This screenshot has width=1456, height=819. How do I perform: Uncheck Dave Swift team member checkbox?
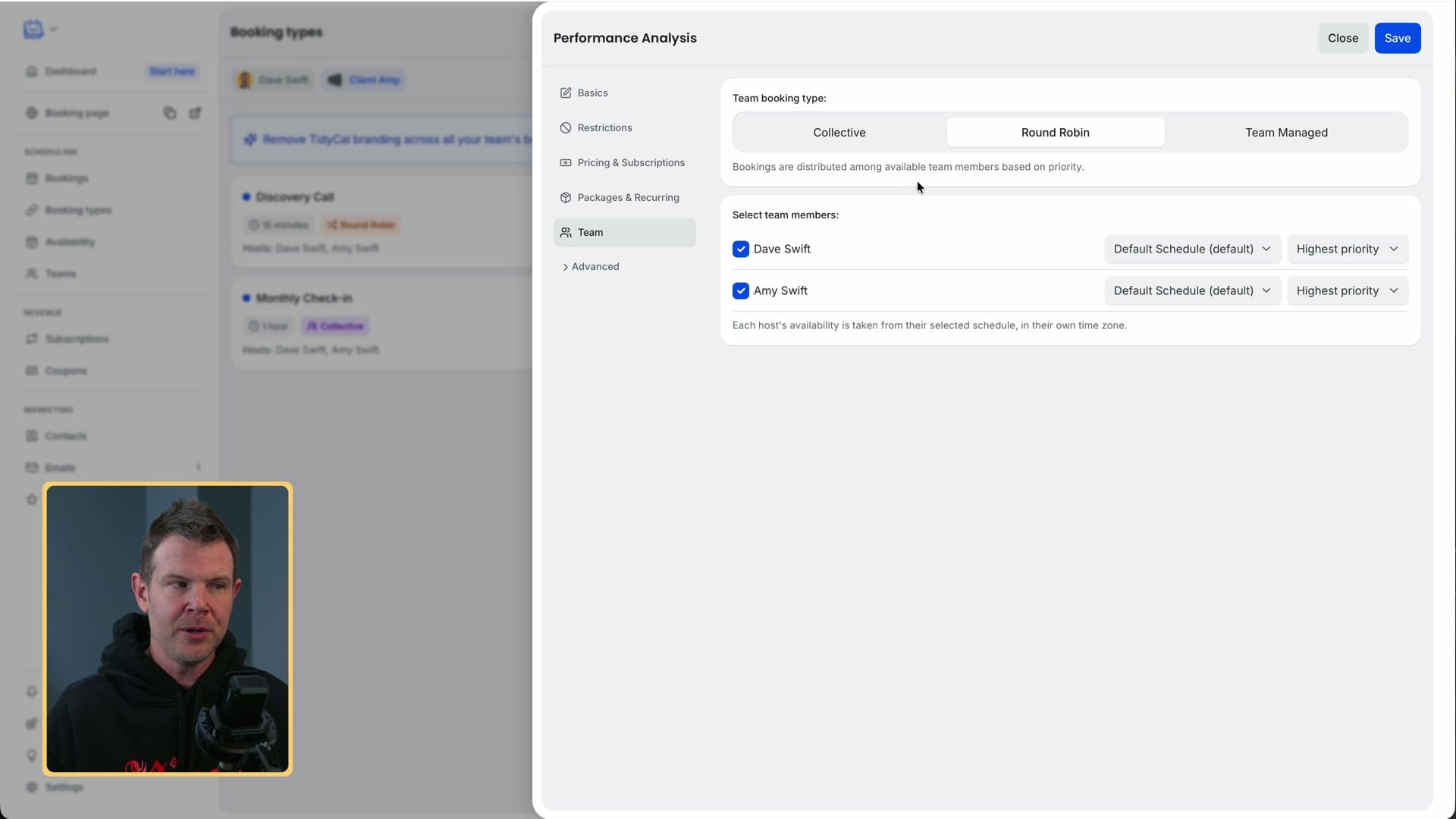(x=741, y=249)
